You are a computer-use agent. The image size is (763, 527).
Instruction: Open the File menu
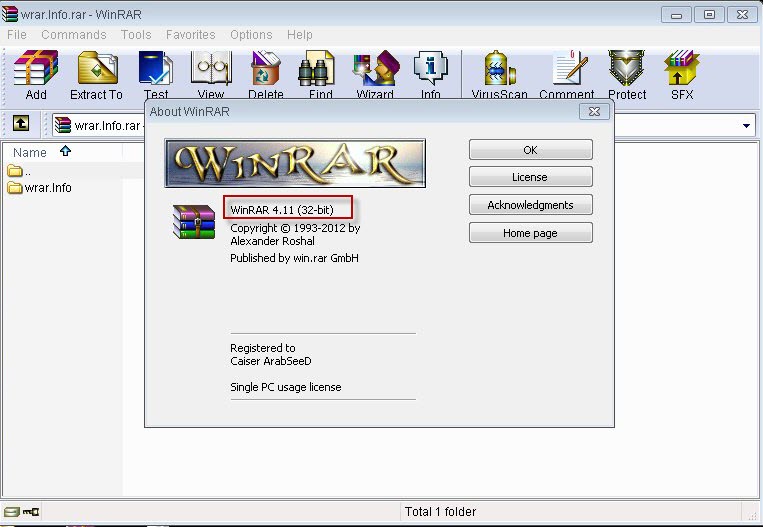(x=17, y=35)
